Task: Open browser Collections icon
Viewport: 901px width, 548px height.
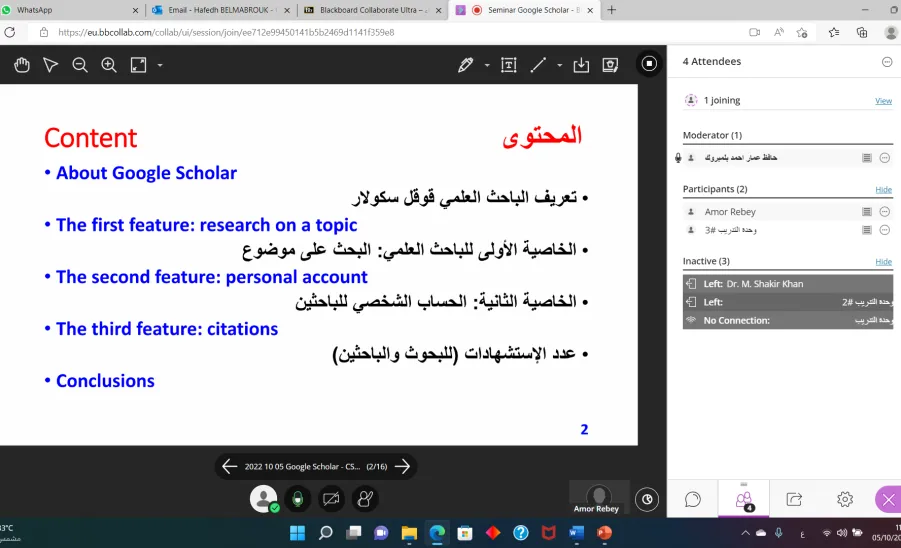Action: click(x=862, y=33)
